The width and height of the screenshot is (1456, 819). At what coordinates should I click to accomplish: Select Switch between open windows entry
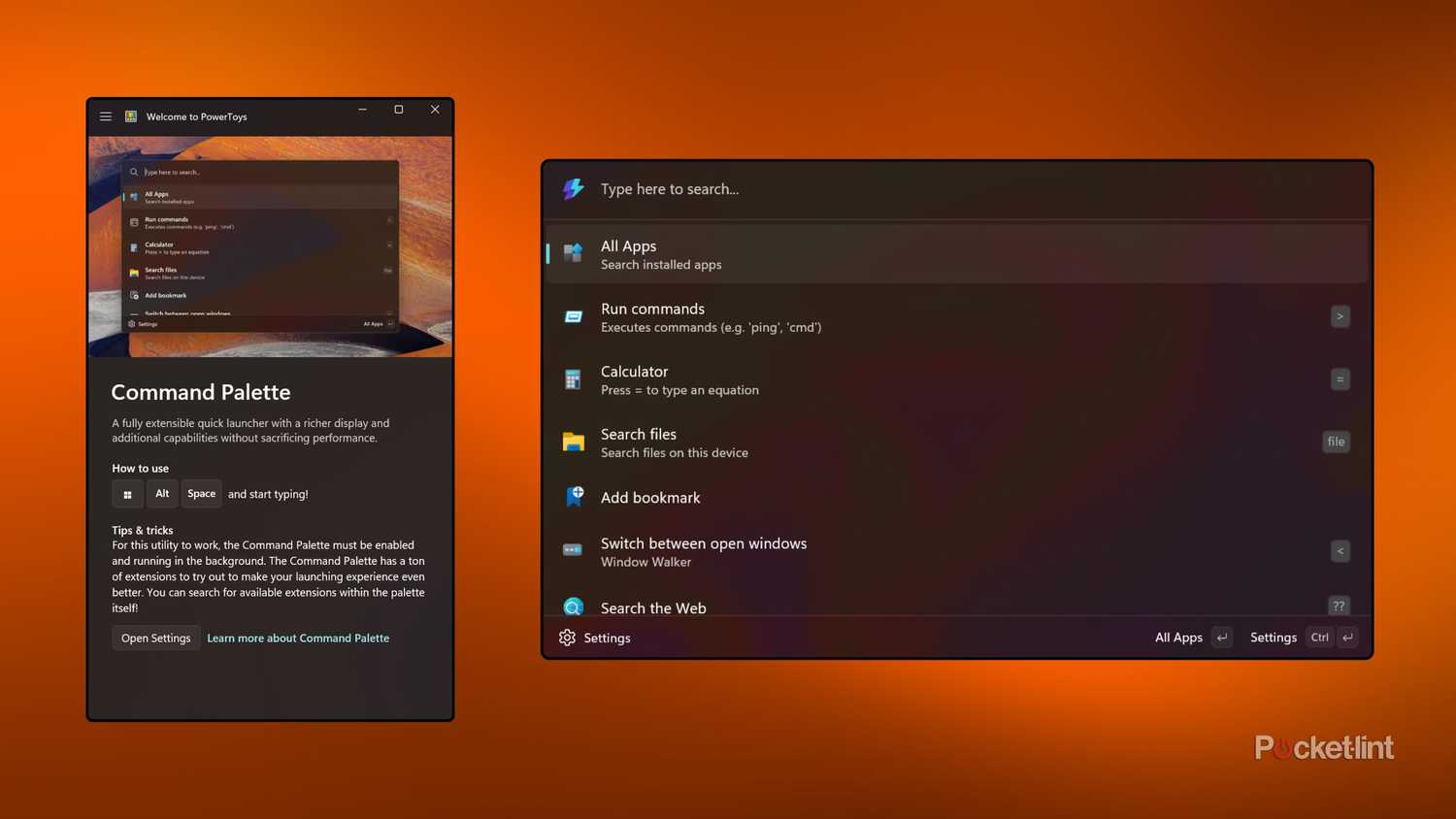[x=957, y=551]
